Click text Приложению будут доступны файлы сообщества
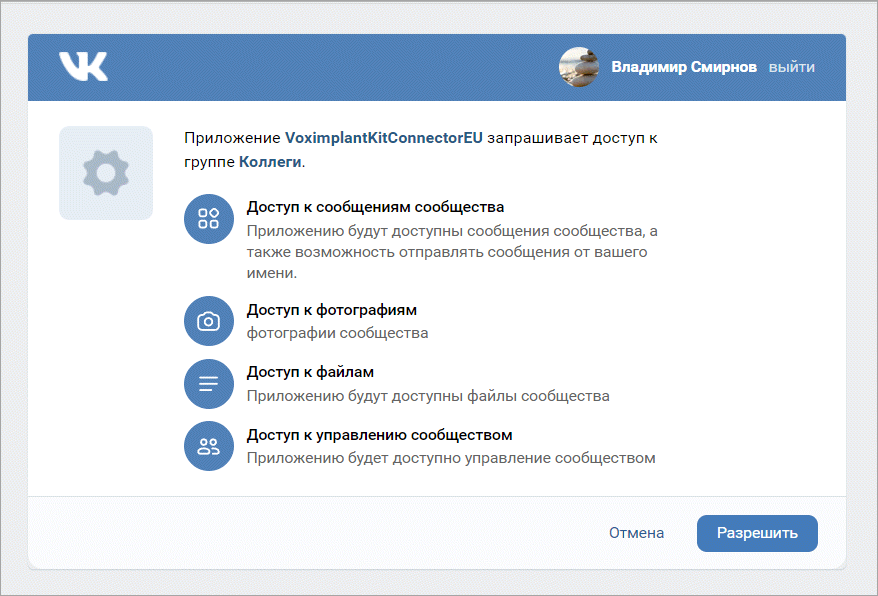The height and width of the screenshot is (596, 878). click(x=428, y=396)
